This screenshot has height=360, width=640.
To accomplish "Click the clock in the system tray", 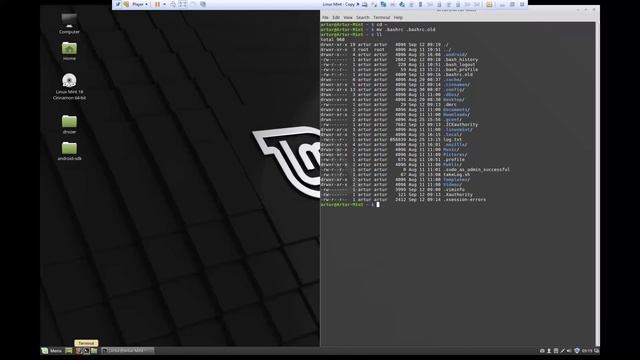I will point(587,351).
